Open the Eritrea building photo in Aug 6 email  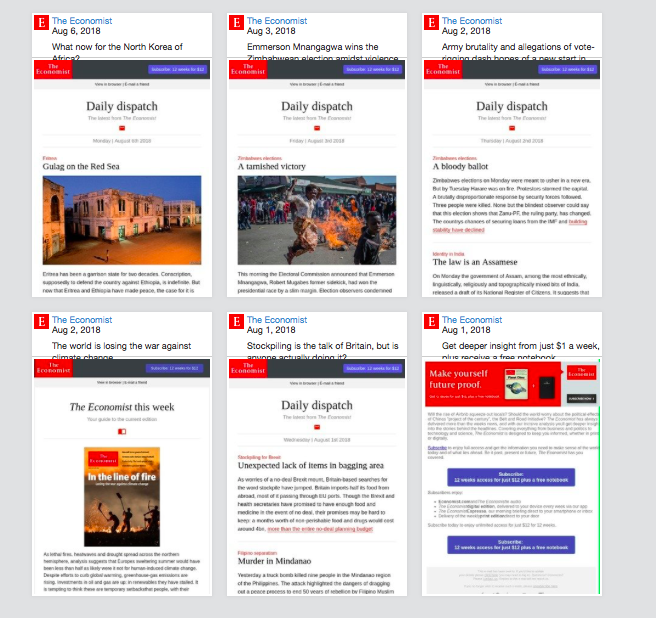[x=122, y=220]
